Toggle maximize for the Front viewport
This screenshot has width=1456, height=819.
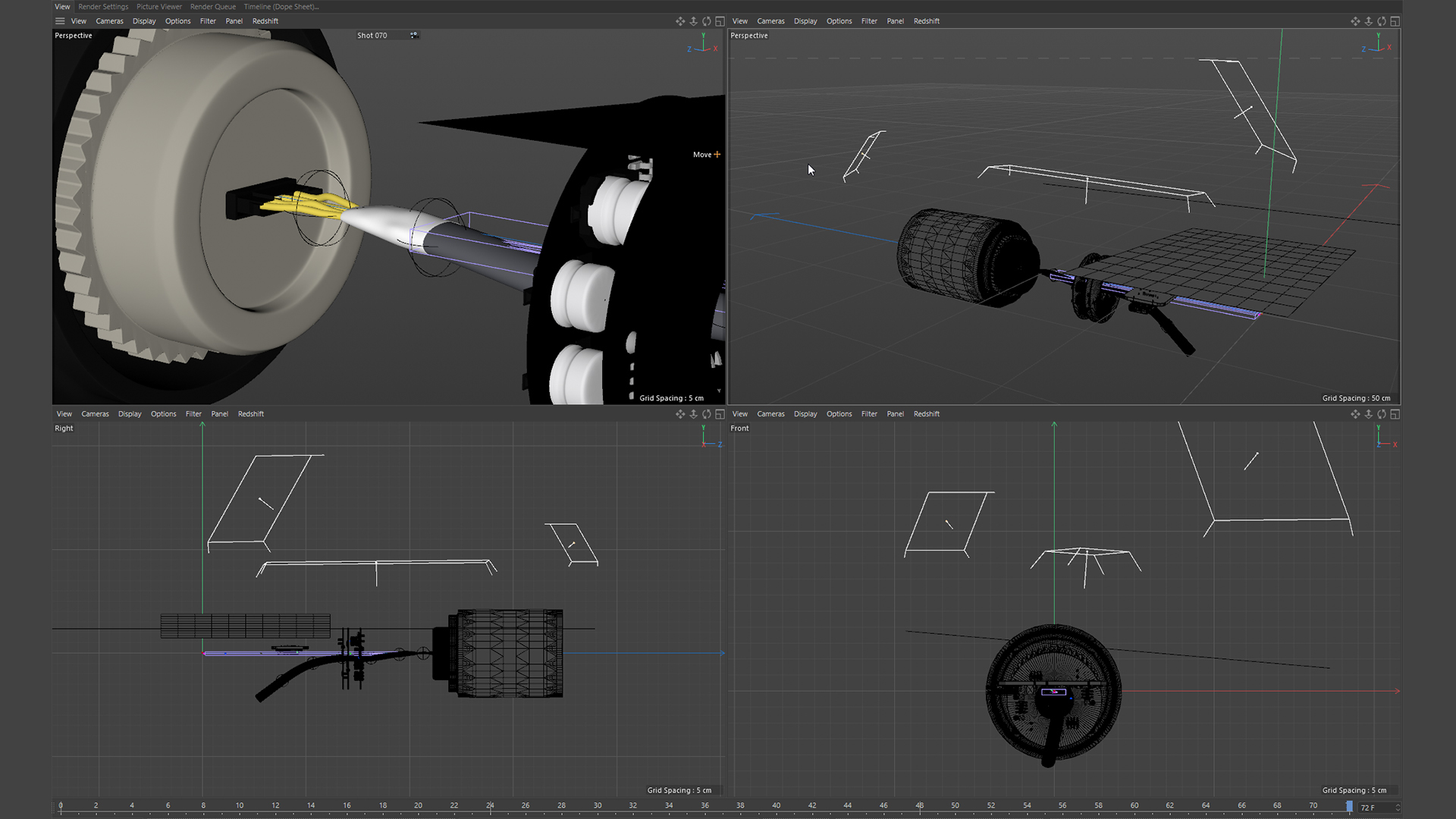tap(1395, 414)
